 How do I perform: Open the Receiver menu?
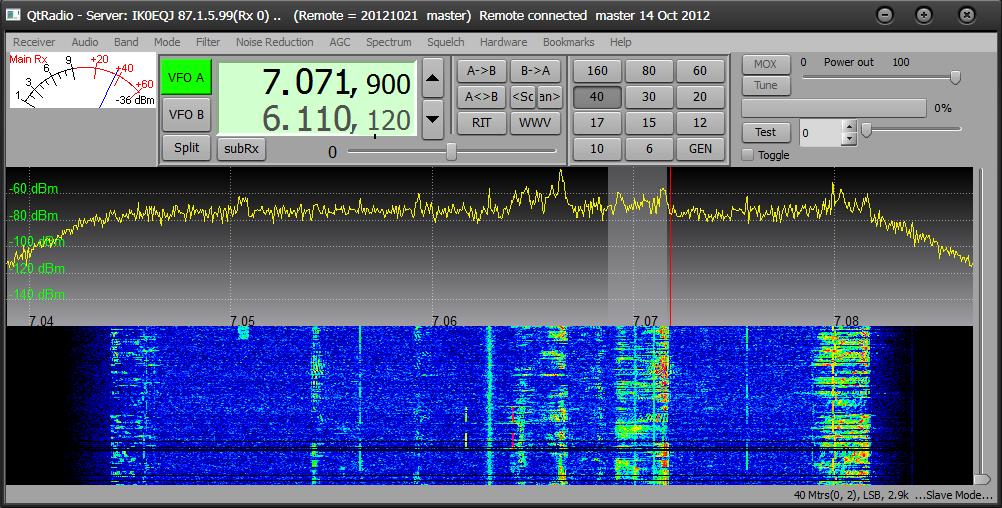pyautogui.click(x=34, y=42)
